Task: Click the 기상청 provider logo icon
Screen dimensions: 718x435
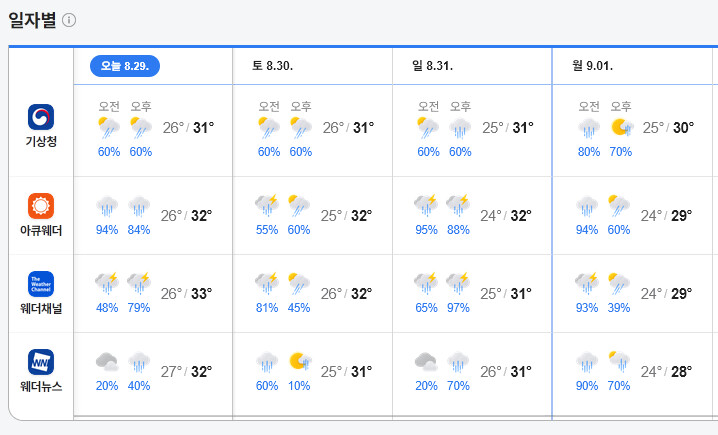Action: 41,117
